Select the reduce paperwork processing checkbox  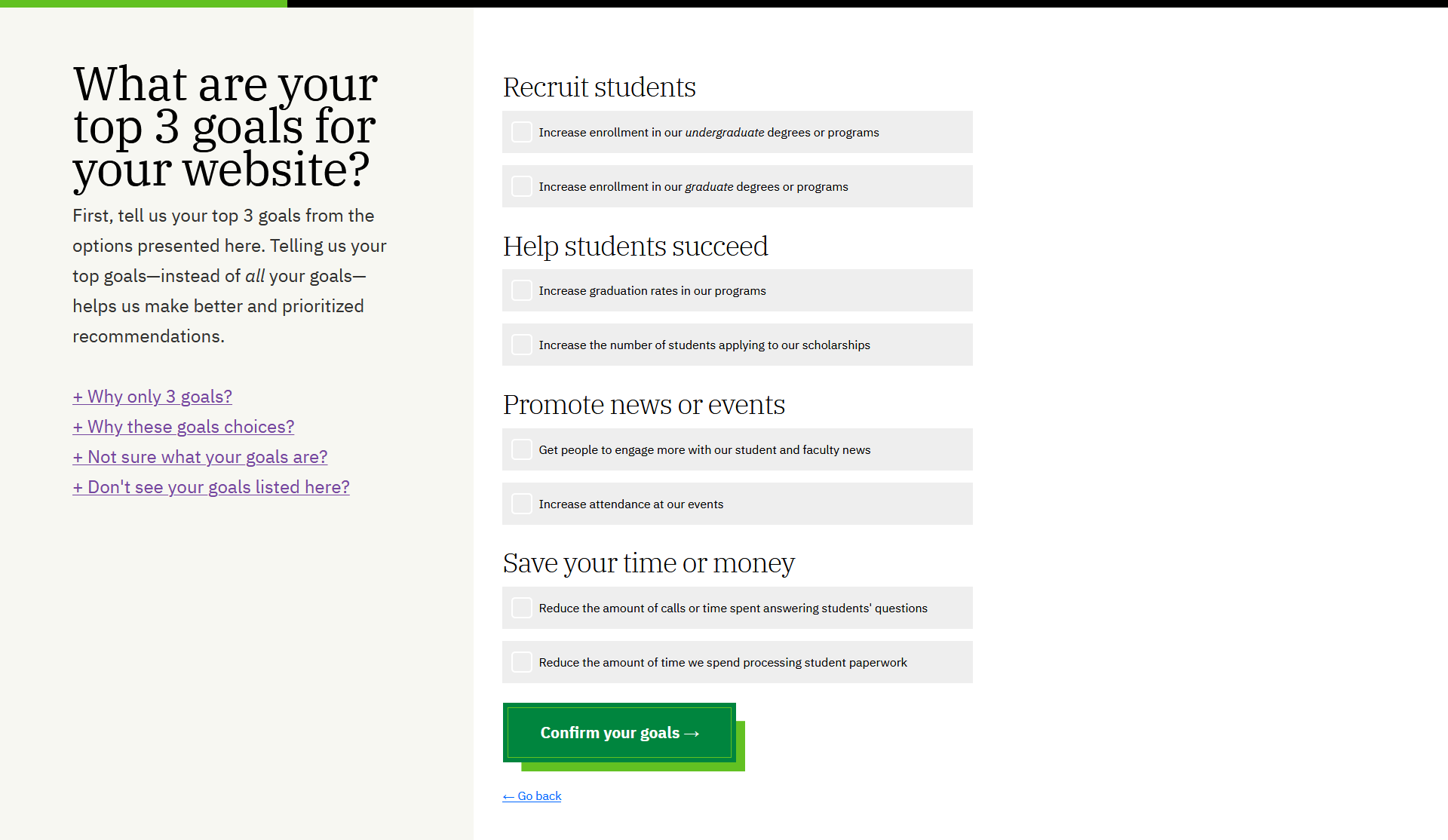(521, 662)
